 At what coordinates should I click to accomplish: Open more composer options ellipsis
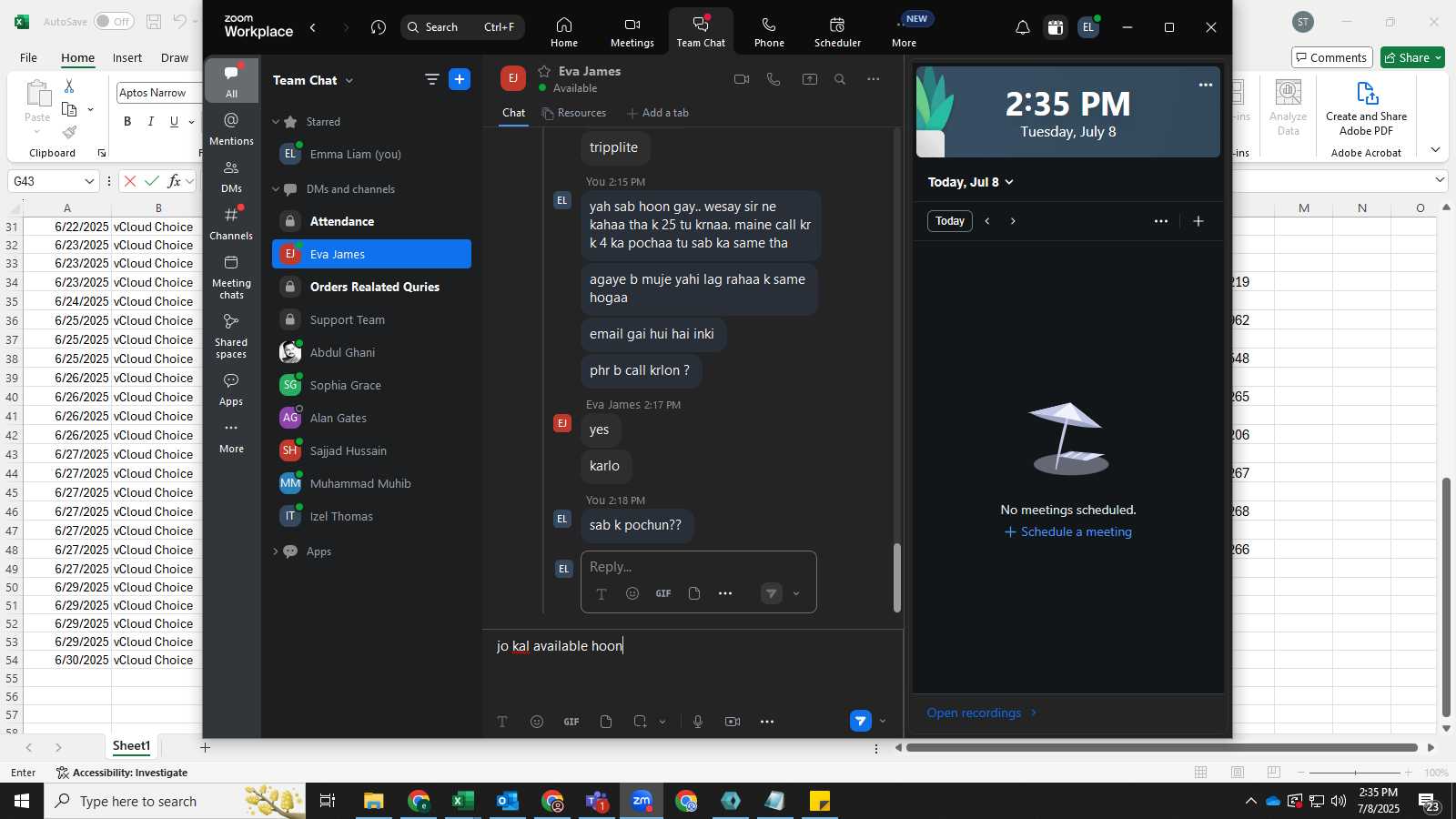767,722
